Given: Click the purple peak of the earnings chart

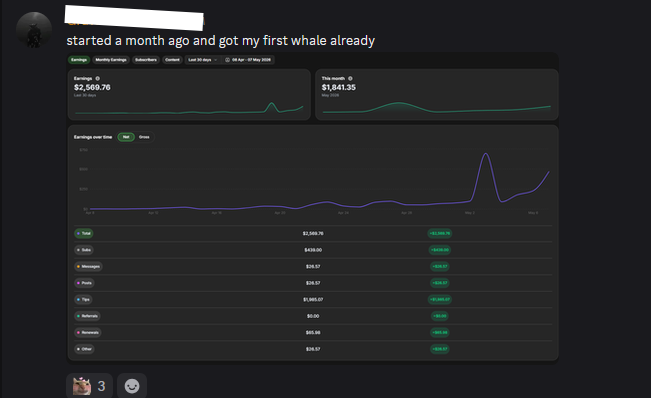Looking at the screenshot, I should point(485,154).
